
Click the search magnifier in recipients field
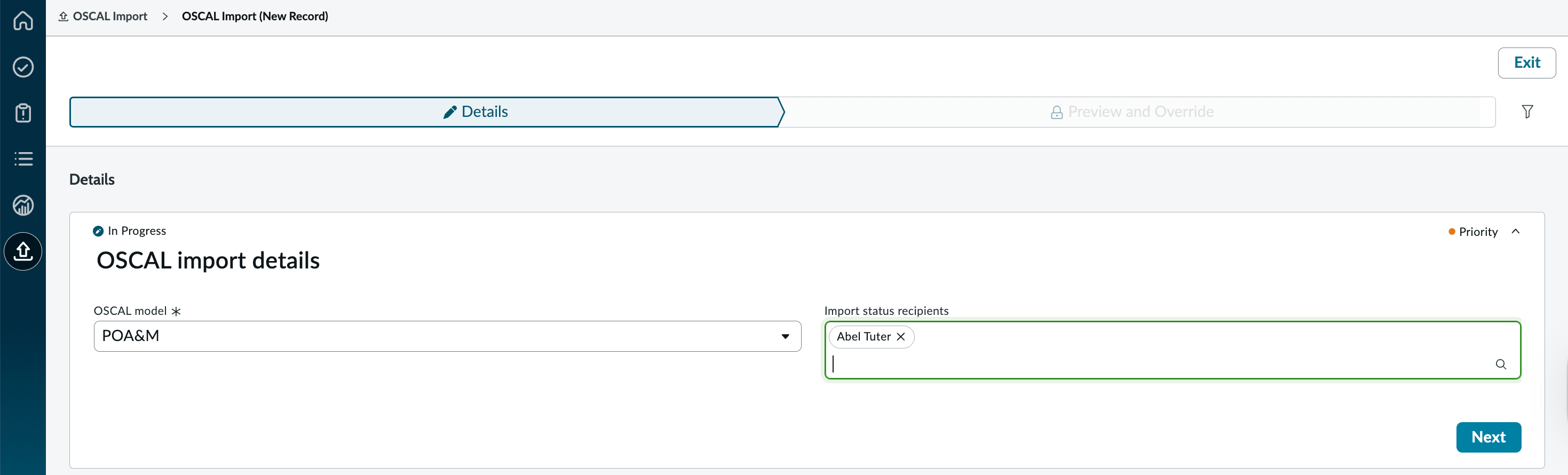point(1500,364)
